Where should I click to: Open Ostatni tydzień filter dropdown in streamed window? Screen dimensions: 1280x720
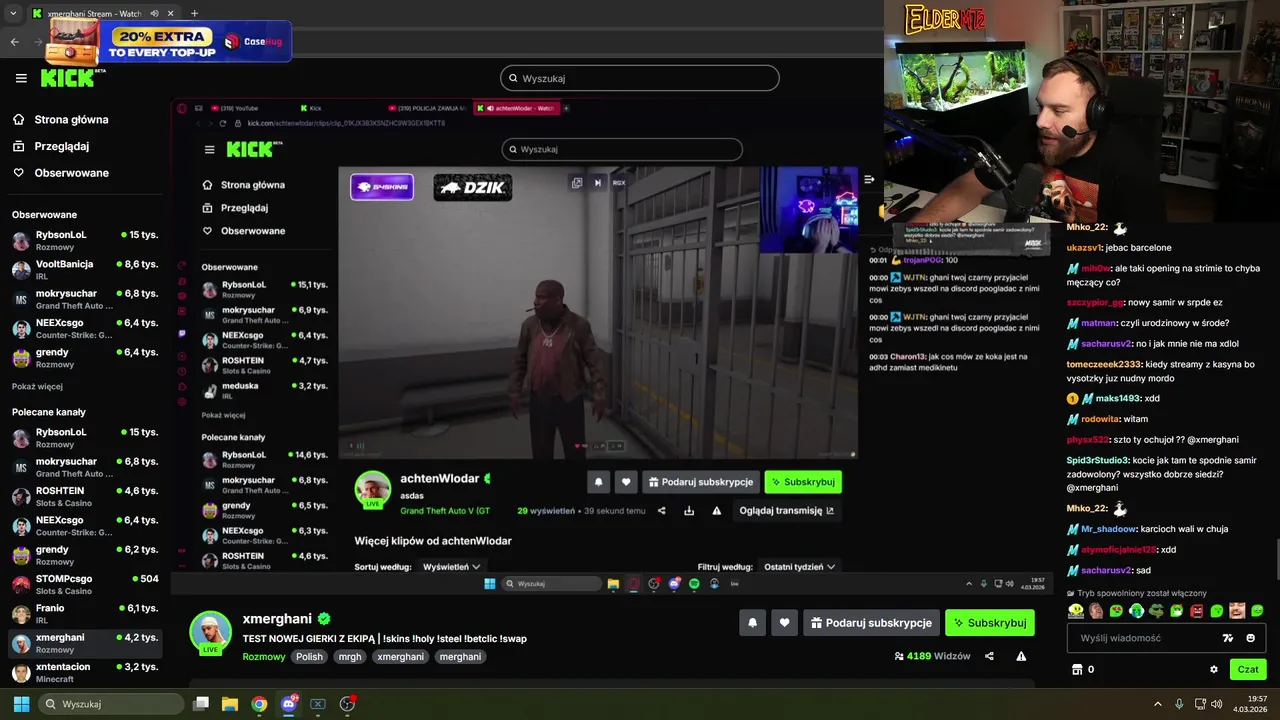[x=799, y=566]
